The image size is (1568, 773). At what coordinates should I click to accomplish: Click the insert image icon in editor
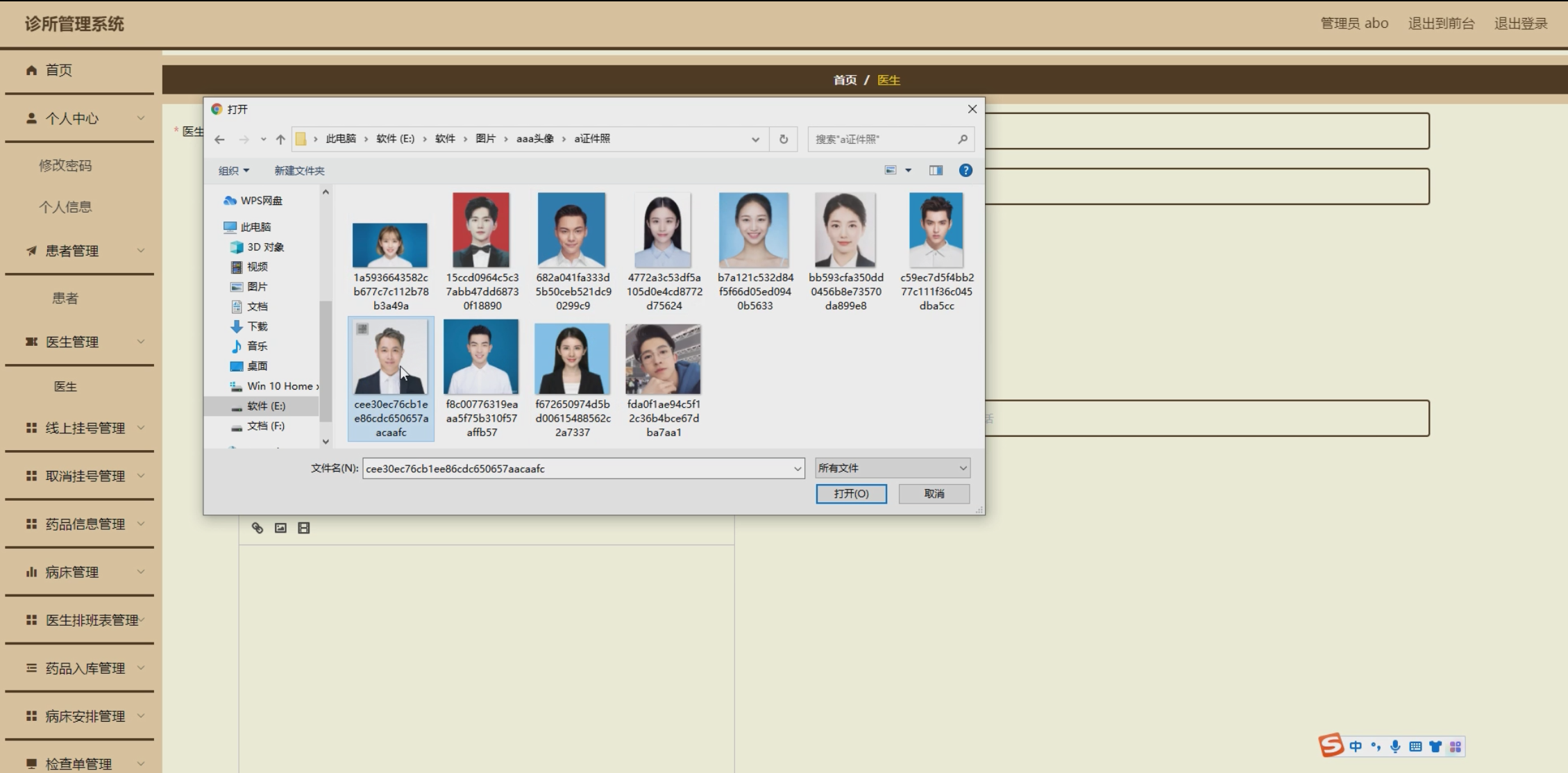(280, 528)
